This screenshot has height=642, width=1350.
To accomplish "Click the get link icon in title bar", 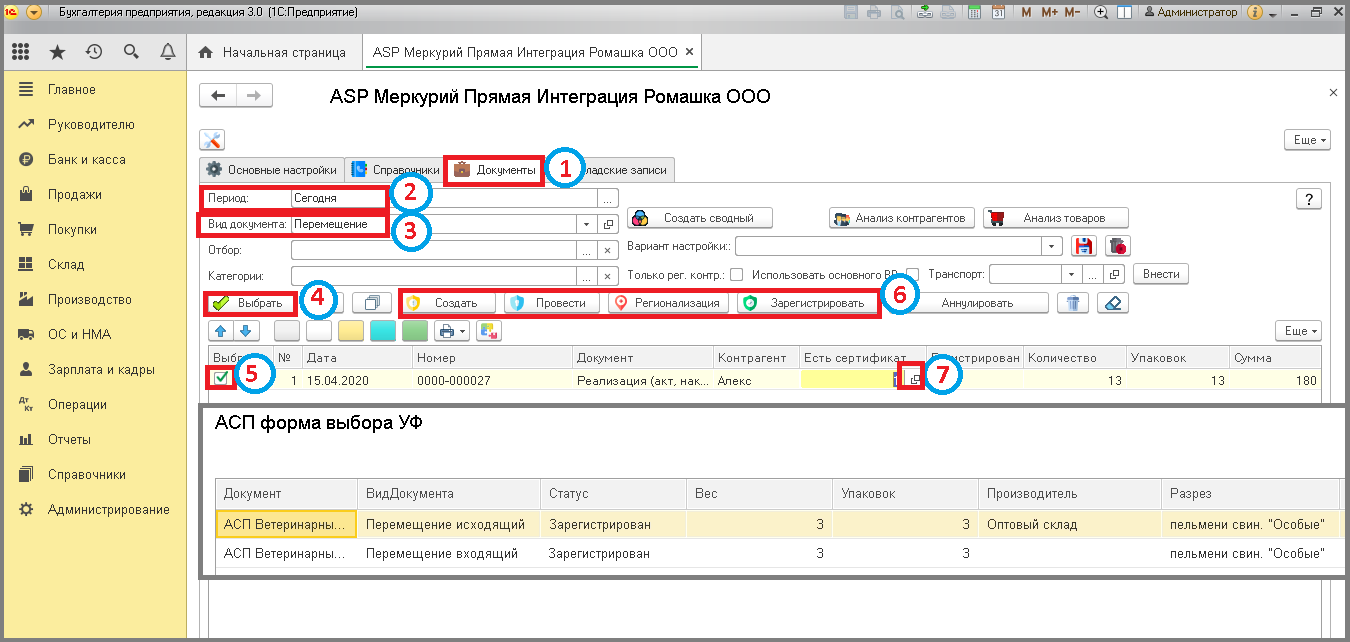I will (923, 12).
